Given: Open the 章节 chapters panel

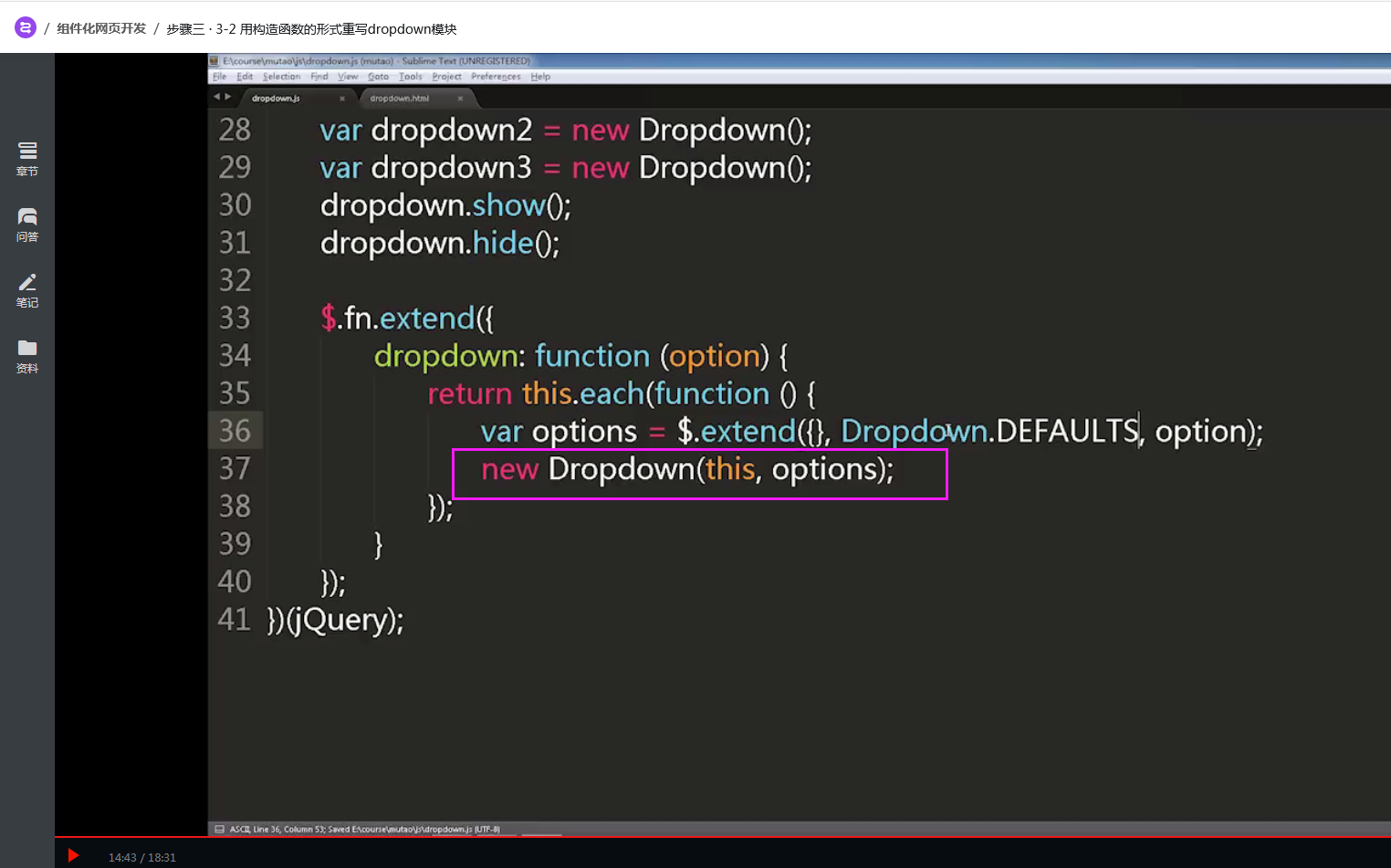Looking at the screenshot, I should pyautogui.click(x=27, y=159).
